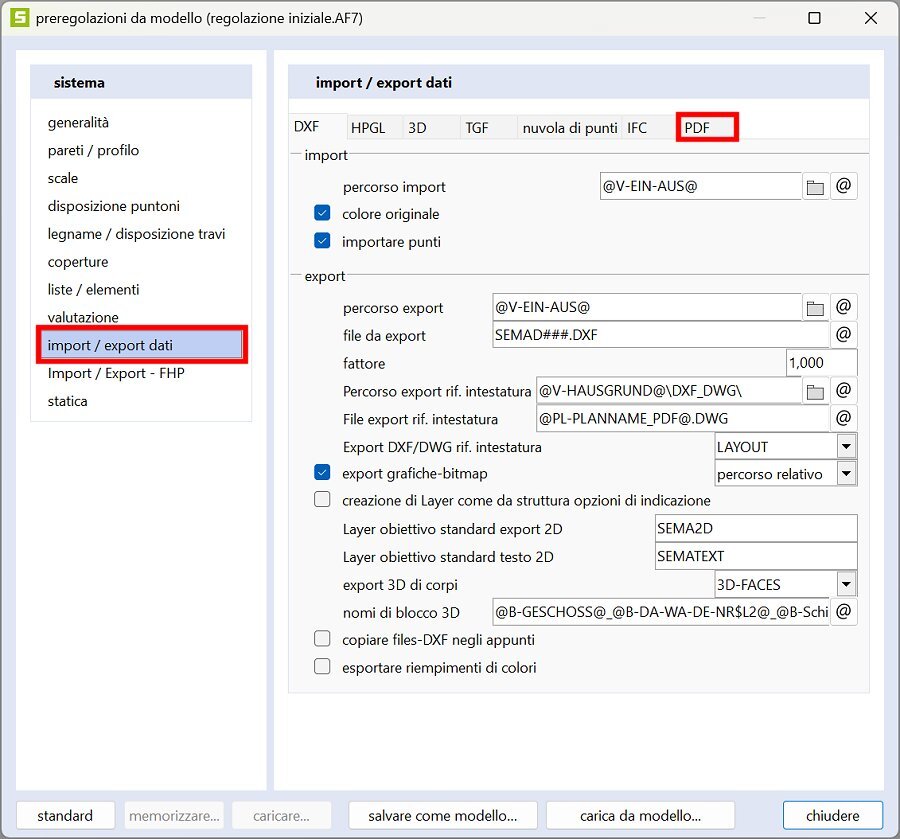
Task: Expand the 3D-FACES dropdown
Action: (x=846, y=584)
